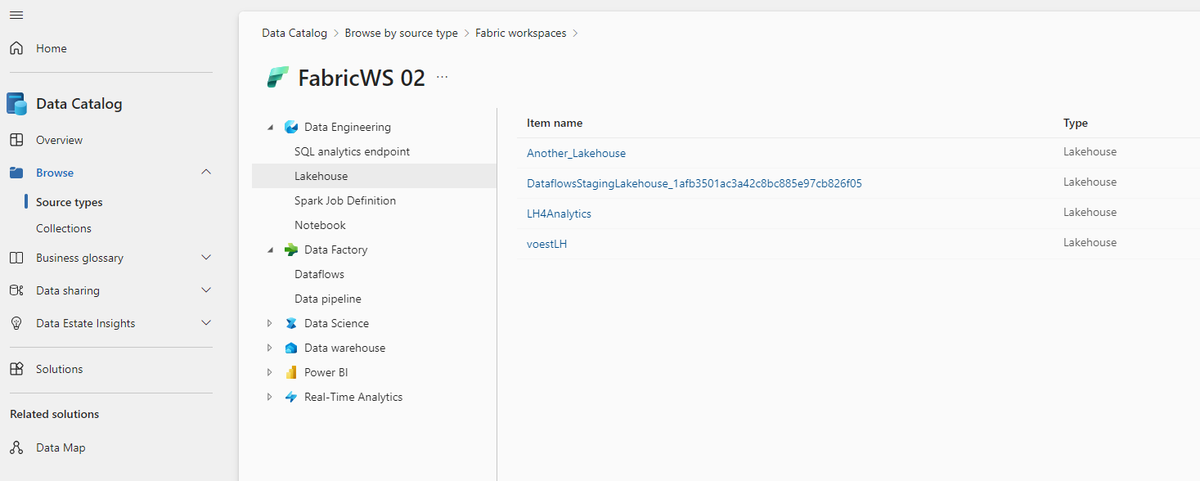Select Dataflows tree item

coord(319,274)
